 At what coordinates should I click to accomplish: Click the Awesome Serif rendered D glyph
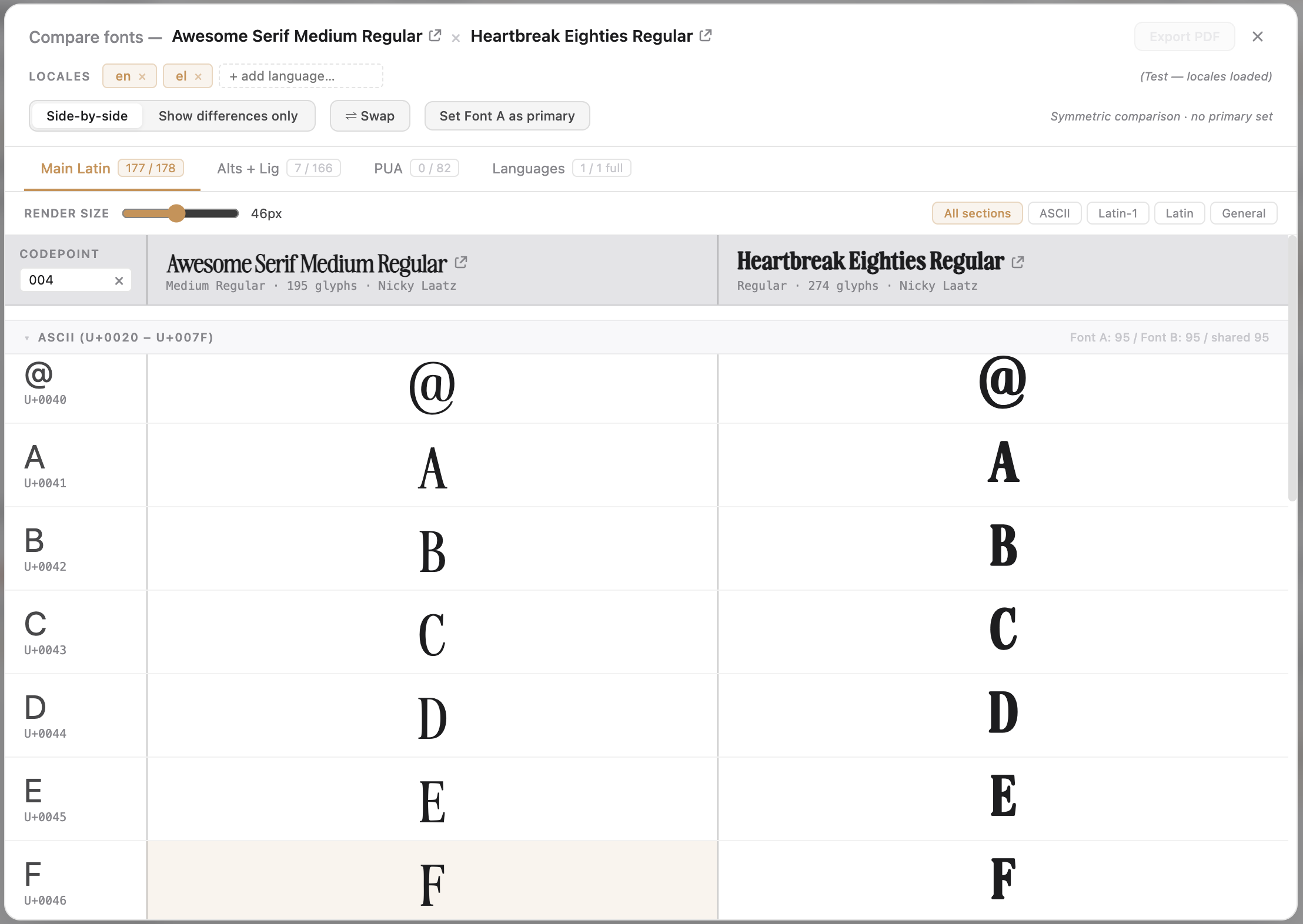[x=432, y=718]
